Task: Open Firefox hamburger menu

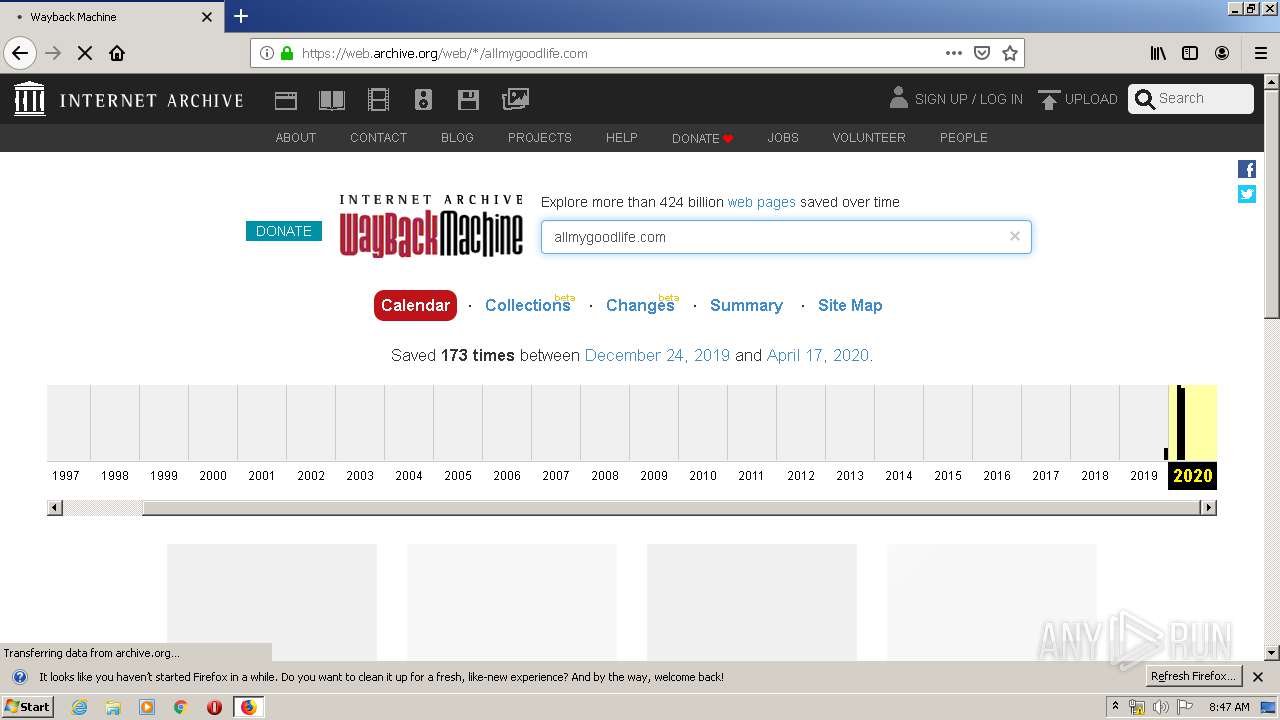Action: [1260, 53]
